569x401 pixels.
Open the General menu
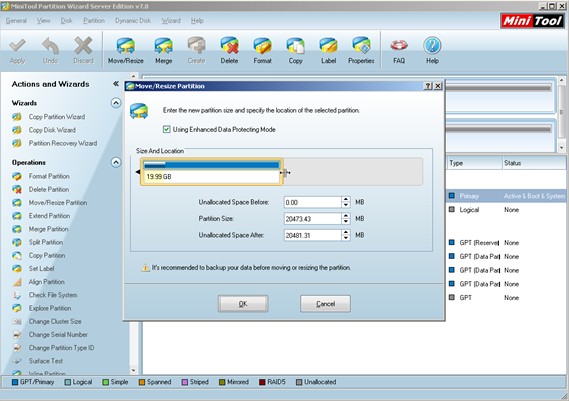point(16,21)
